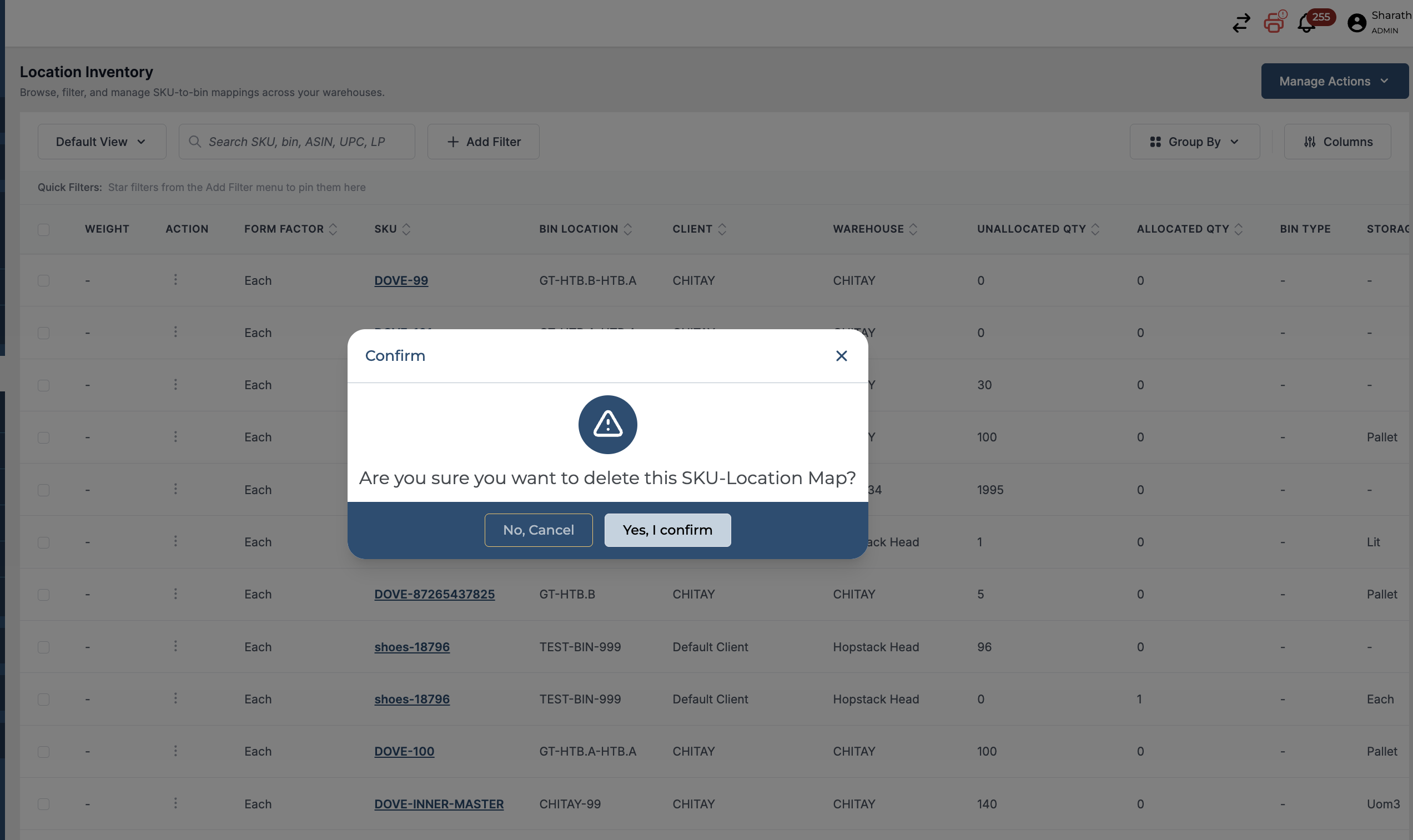The image size is (1413, 840).
Task: Select checkbox for row with 1995 unallocated
Action: pyautogui.click(x=43, y=490)
